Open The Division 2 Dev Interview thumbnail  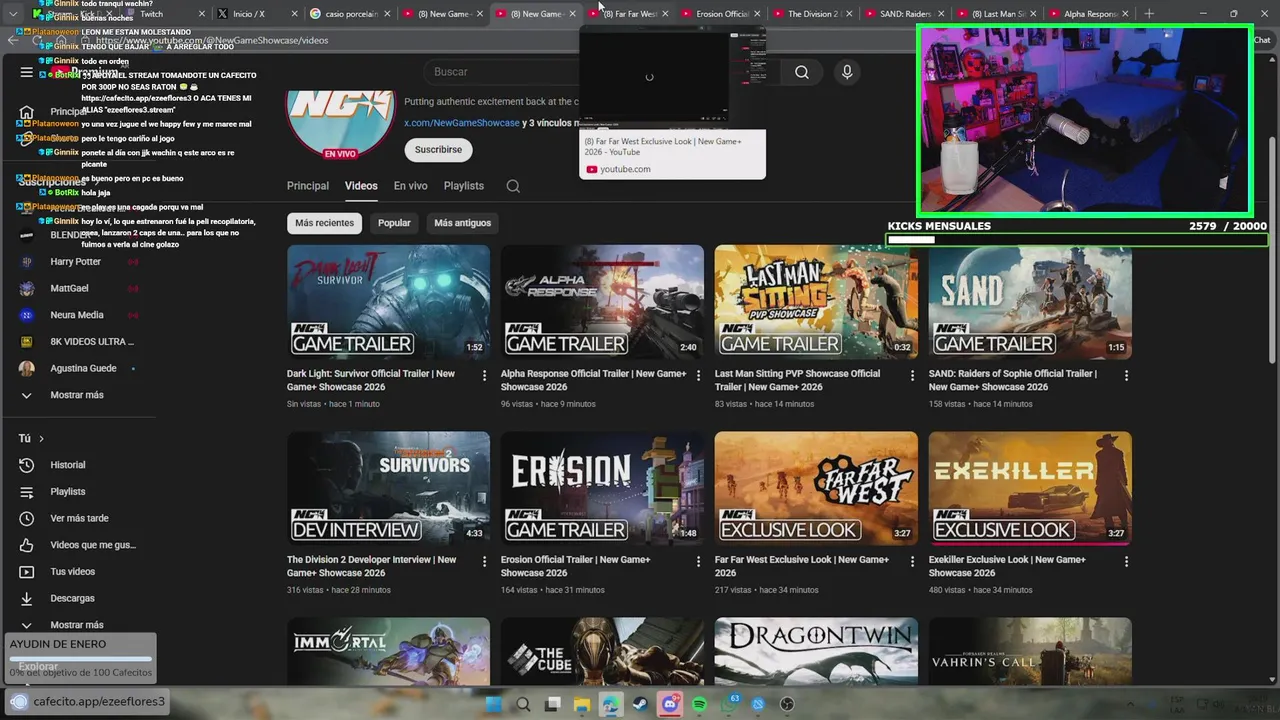(388, 488)
